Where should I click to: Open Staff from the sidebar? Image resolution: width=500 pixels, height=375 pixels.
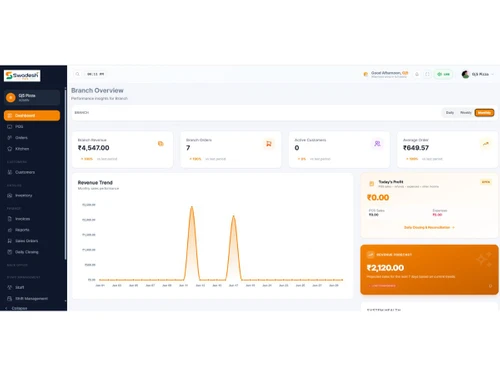(32, 287)
